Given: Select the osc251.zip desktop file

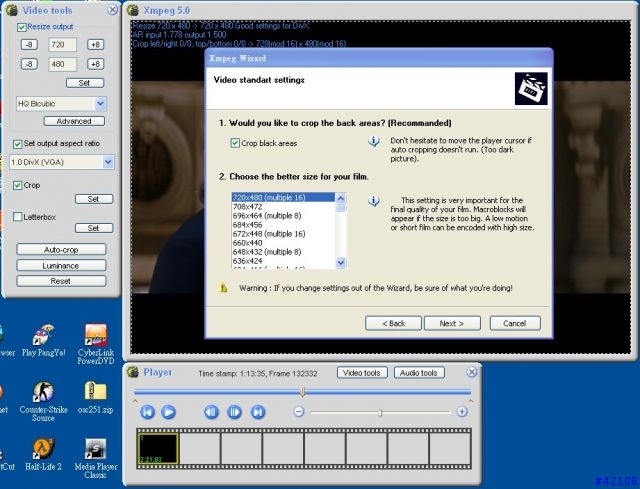Looking at the screenshot, I should (96, 398).
